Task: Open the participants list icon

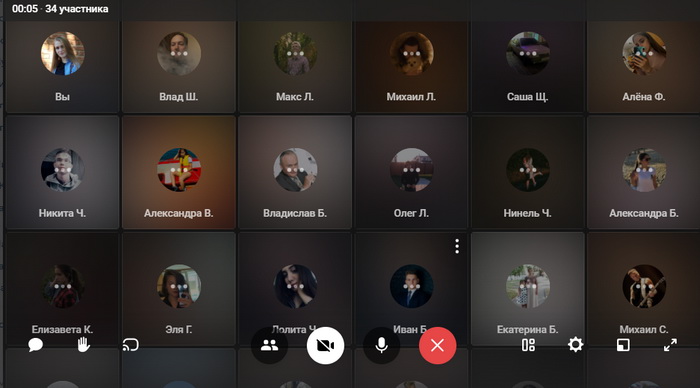Action: tap(269, 345)
